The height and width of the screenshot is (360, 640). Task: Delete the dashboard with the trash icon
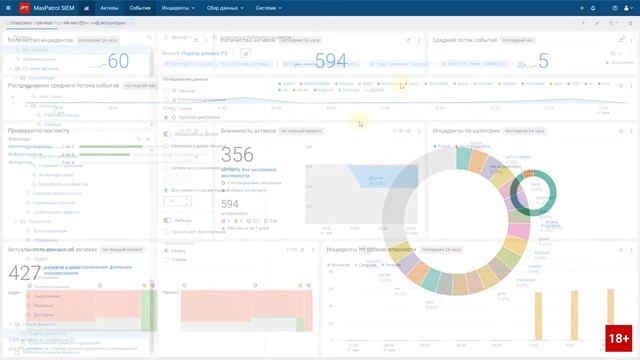[x=630, y=23]
